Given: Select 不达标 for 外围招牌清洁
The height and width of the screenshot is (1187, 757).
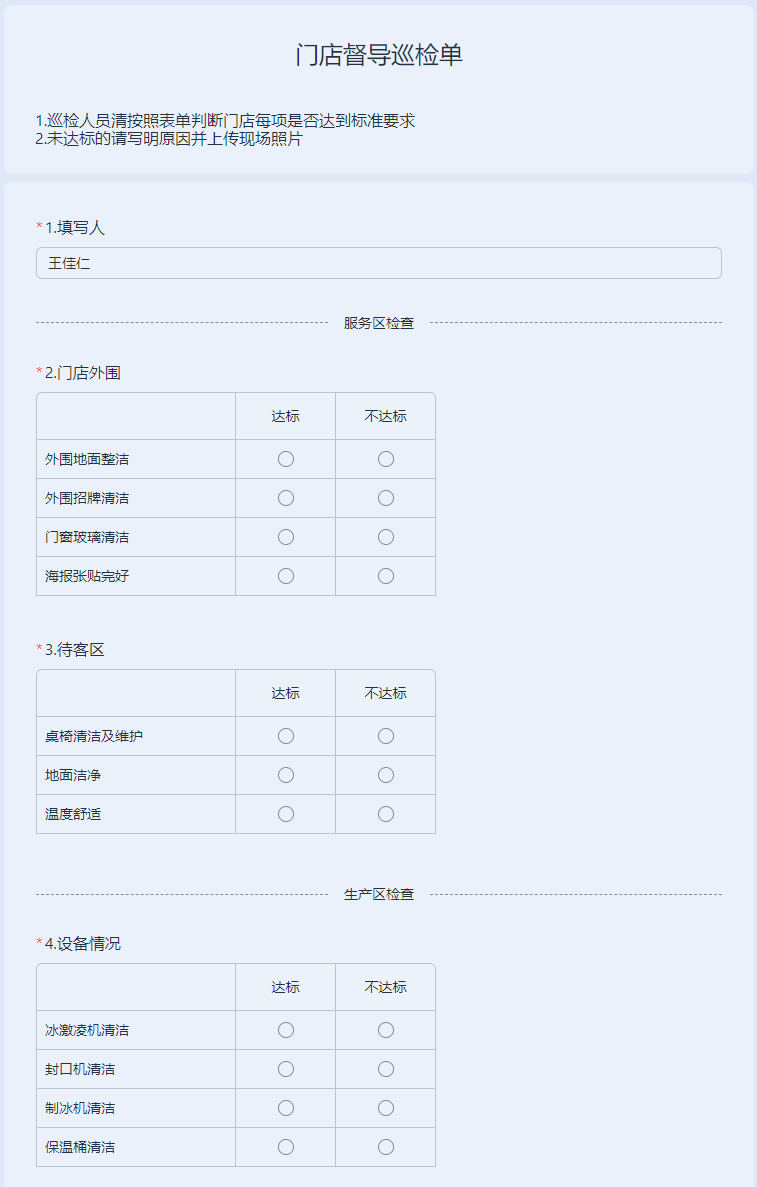Looking at the screenshot, I should point(385,498).
